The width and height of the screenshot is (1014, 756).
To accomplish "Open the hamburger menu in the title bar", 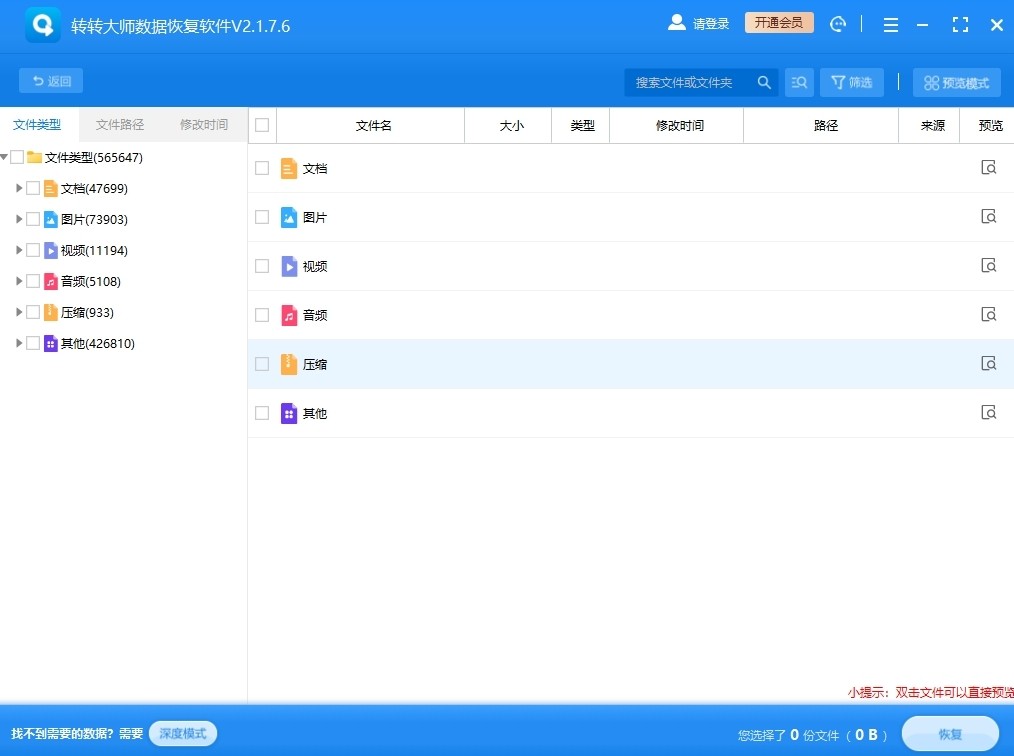I will point(890,24).
